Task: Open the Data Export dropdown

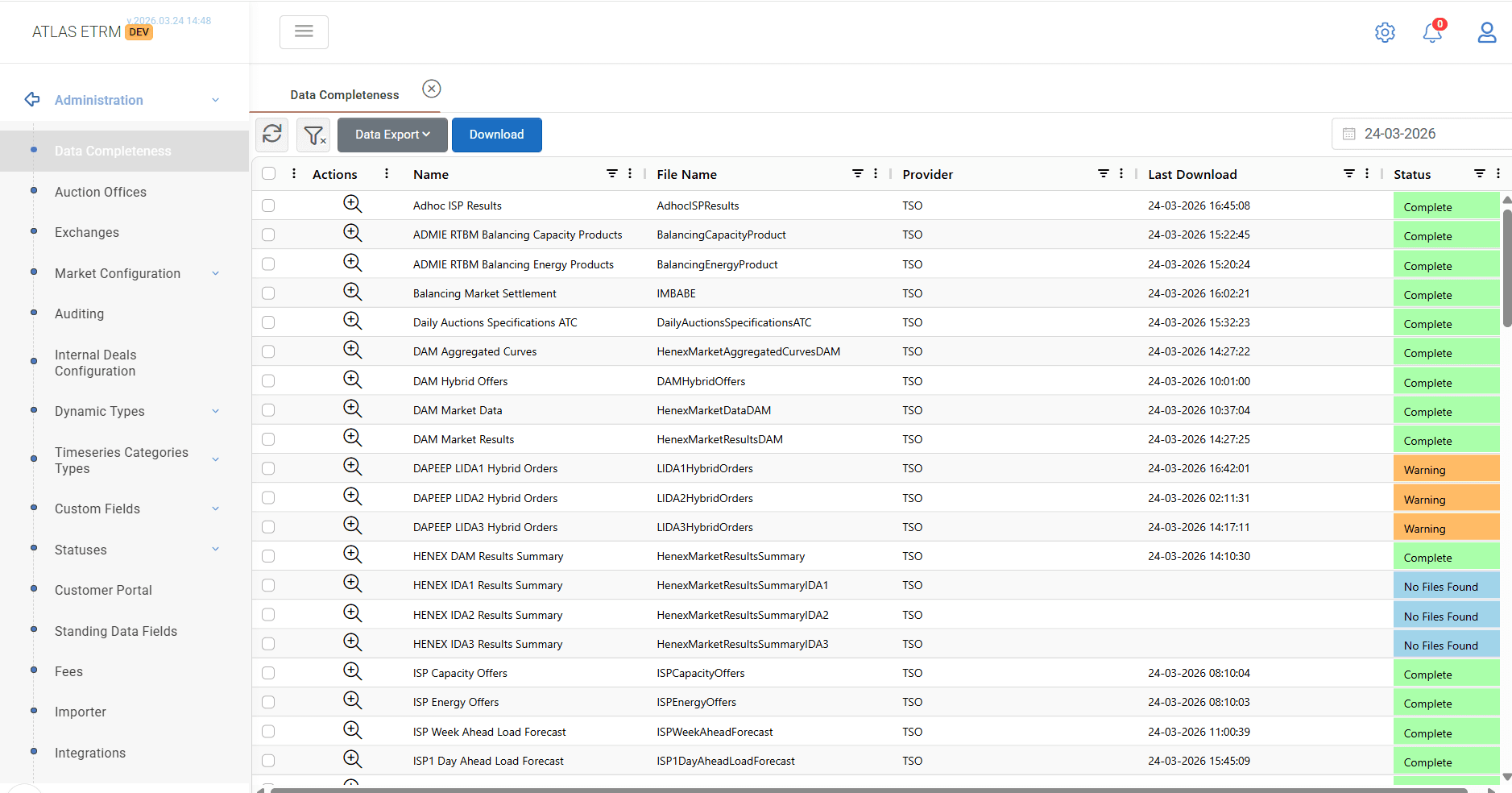Action: [392, 135]
